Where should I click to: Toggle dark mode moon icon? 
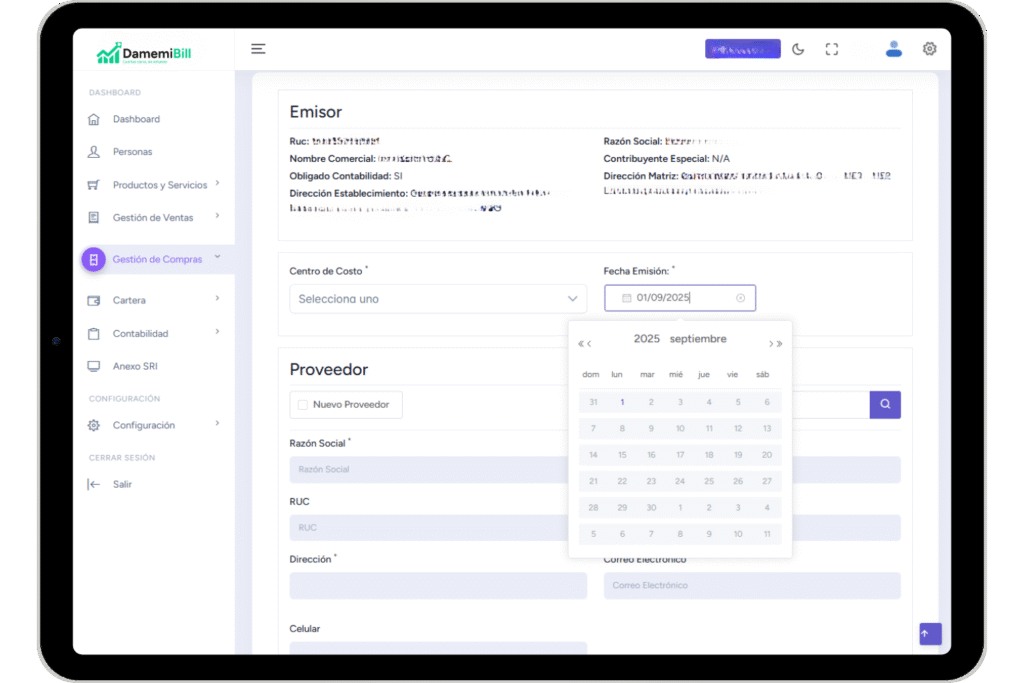pyautogui.click(x=798, y=49)
